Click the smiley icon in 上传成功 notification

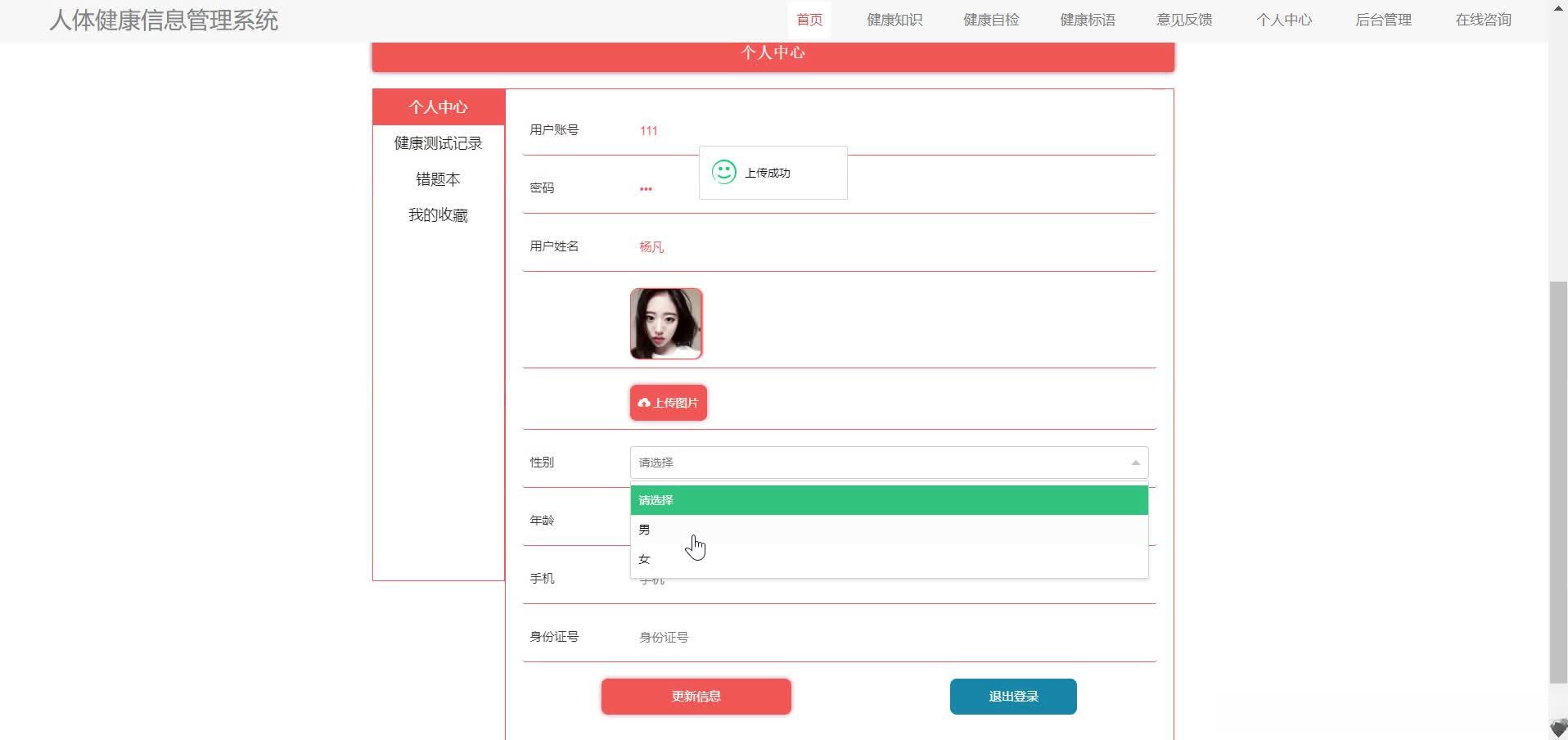pyautogui.click(x=723, y=172)
